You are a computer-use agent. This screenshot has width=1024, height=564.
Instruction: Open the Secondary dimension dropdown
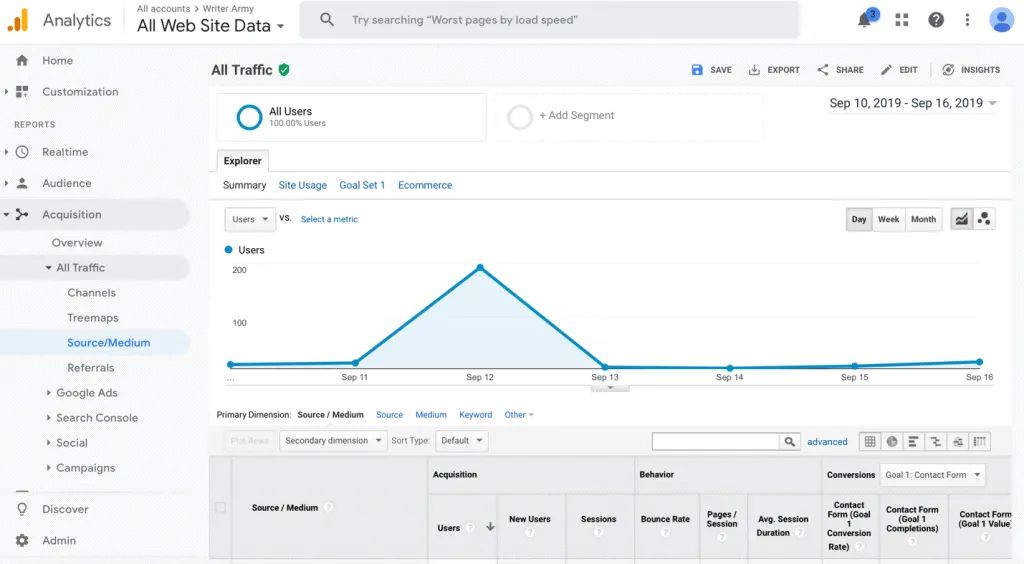click(x=332, y=440)
